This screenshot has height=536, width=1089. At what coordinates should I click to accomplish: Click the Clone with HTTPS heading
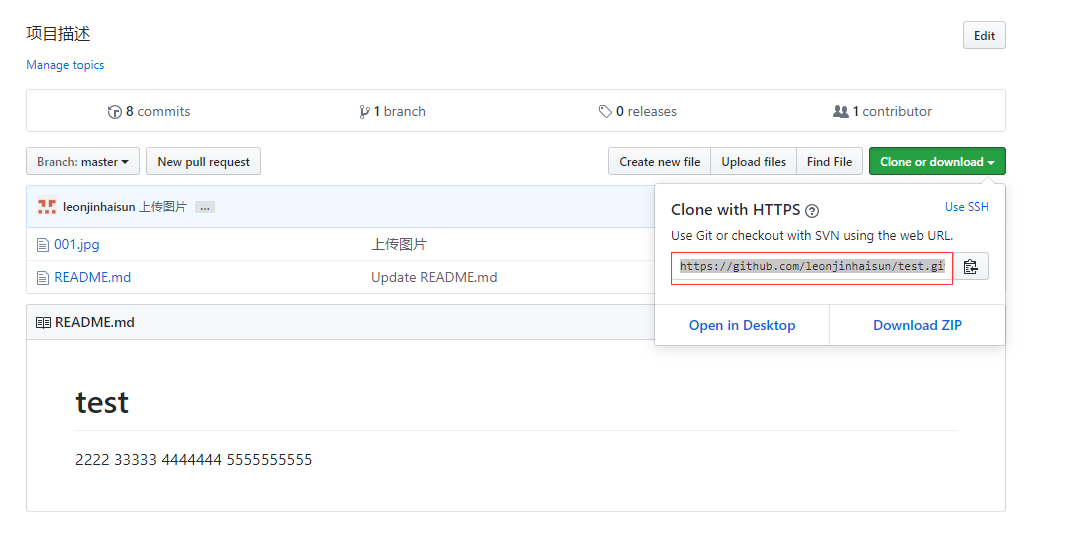735,210
